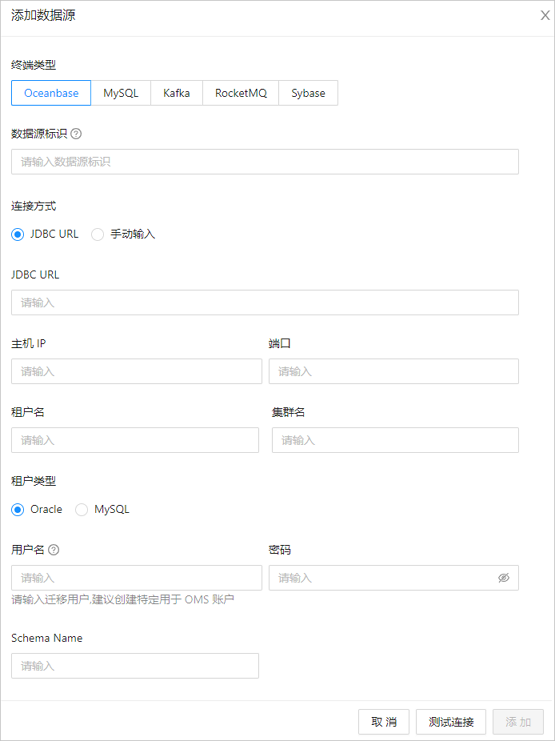Click the 连接方式 label
The width and height of the screenshot is (555, 741).
34,206
